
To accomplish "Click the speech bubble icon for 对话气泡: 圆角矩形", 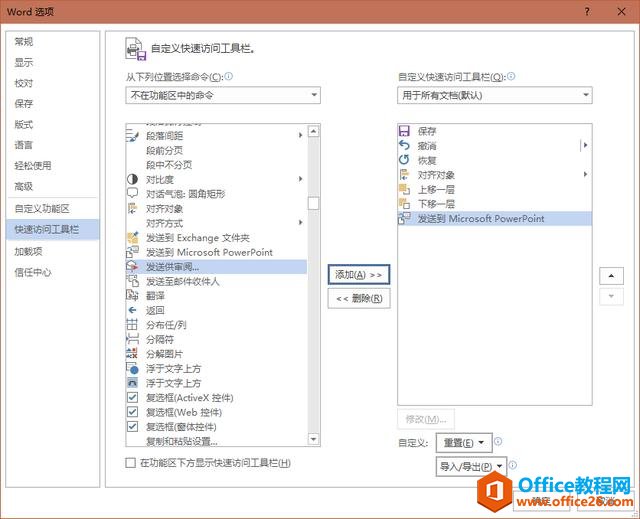I will coord(132,193).
